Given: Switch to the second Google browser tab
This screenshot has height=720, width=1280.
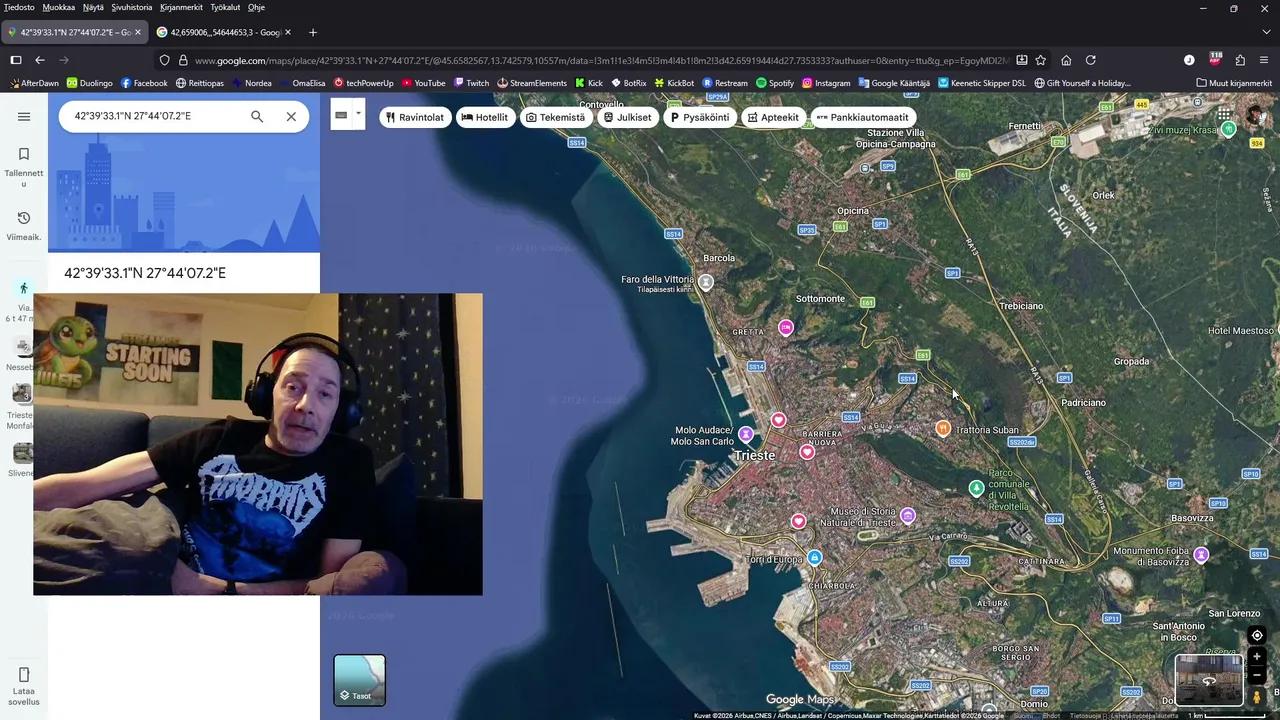Looking at the screenshot, I should [x=218, y=32].
